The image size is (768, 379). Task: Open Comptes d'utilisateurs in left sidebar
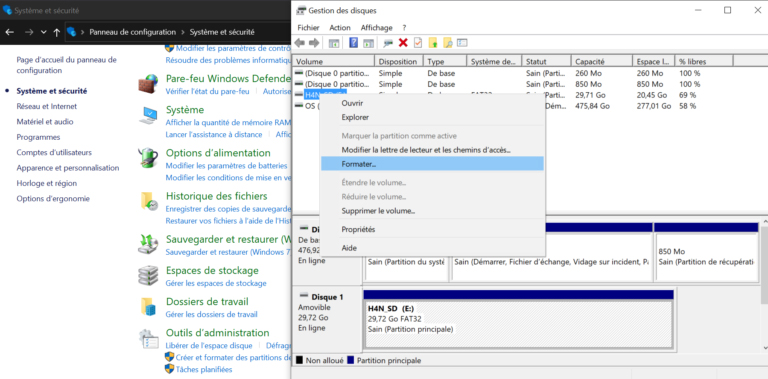pos(54,152)
